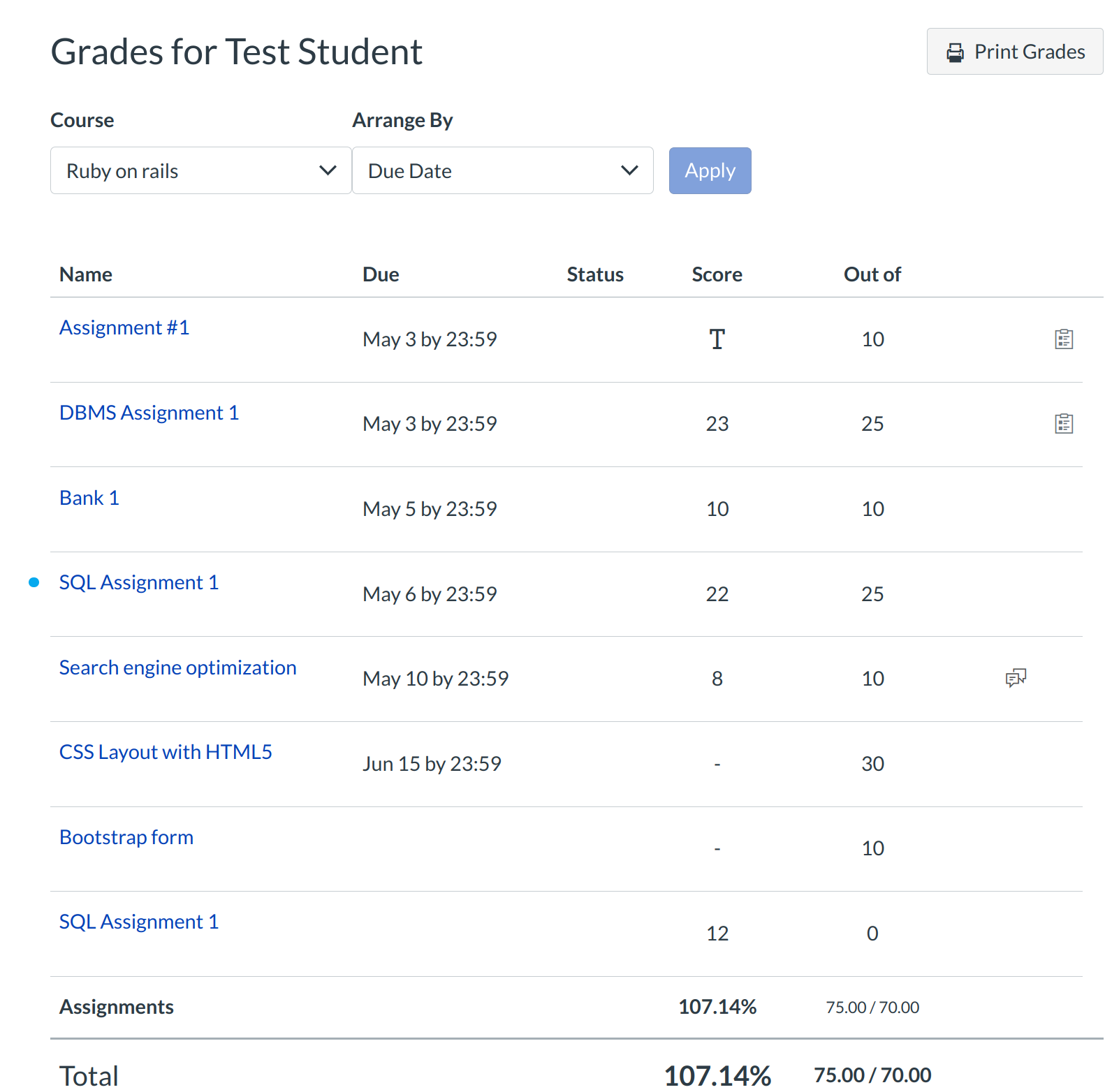Open the Search engine optimization assignment link
Viewport: 1105px width, 1092px height.
tap(177, 667)
